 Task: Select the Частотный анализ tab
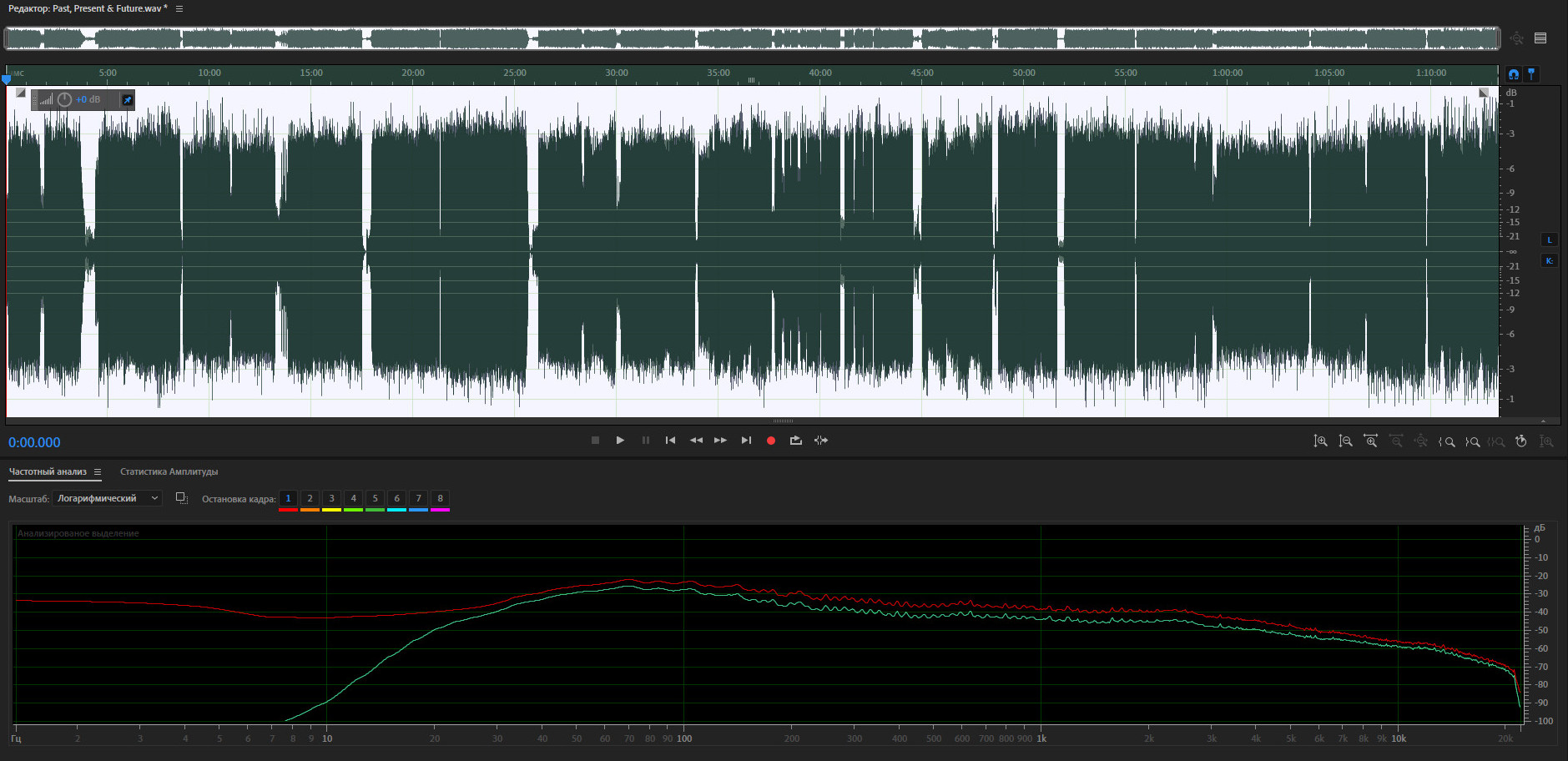[48, 472]
